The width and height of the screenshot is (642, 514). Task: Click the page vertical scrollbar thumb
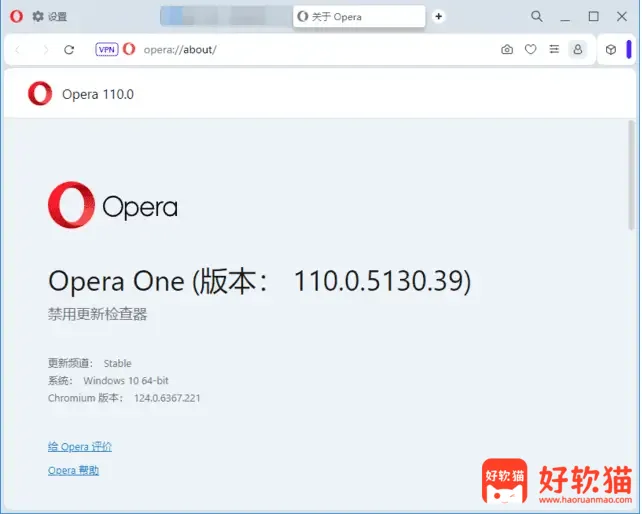pyautogui.click(x=631, y=175)
